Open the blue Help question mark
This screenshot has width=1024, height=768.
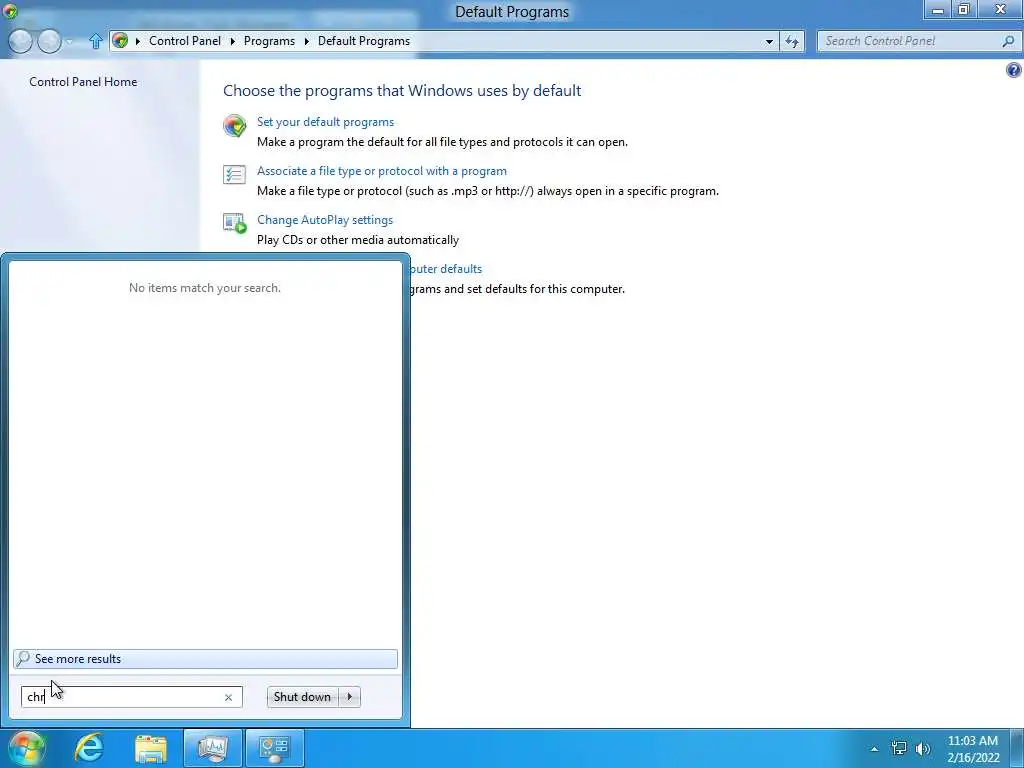coord(1014,70)
